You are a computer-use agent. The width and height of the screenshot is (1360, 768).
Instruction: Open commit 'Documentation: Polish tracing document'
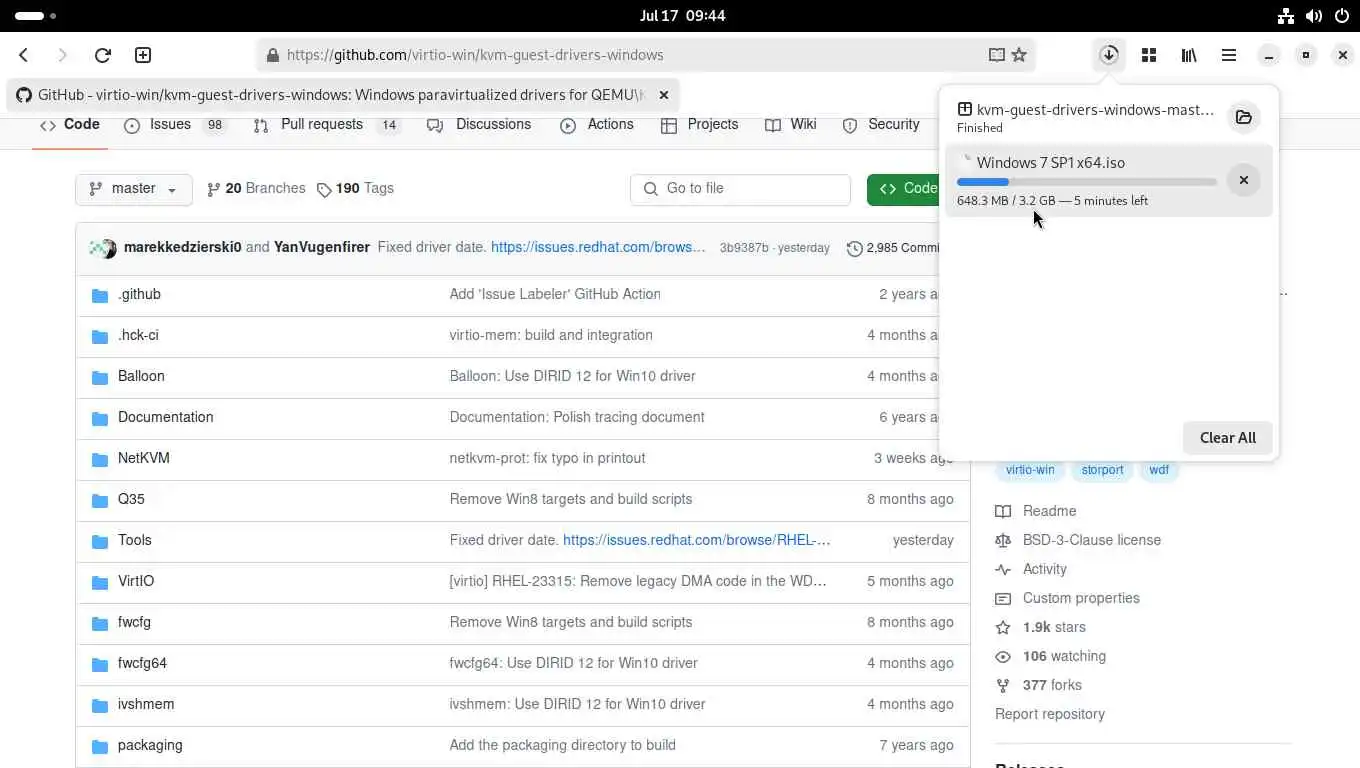pyautogui.click(x=577, y=418)
